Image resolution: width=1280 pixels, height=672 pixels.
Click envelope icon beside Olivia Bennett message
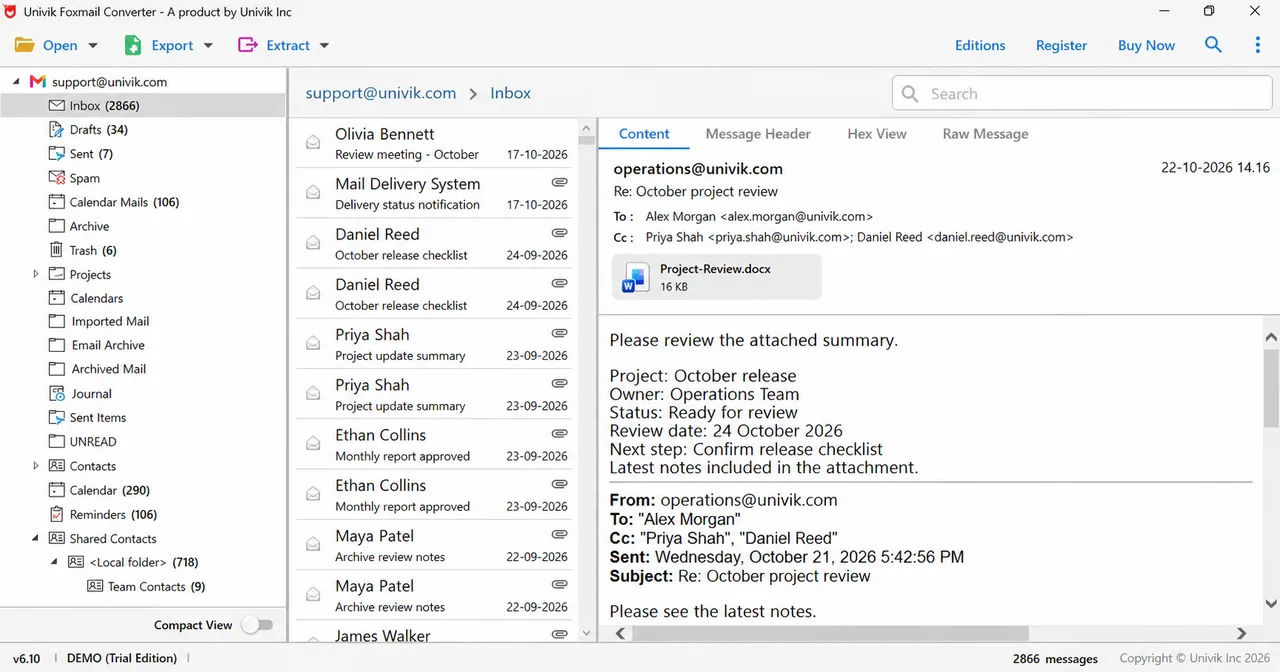(313, 143)
